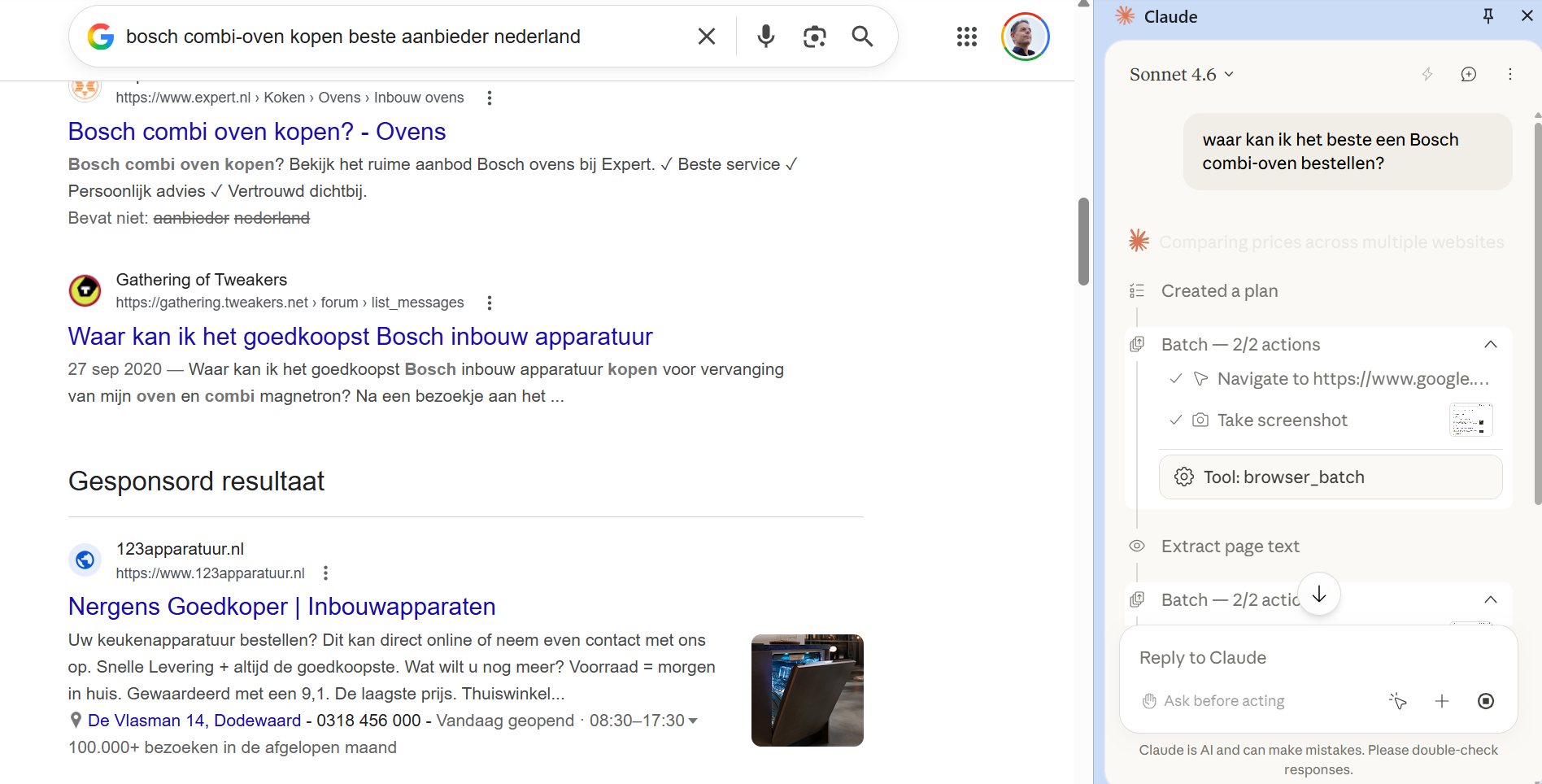Screen dimensions: 1542x784
Task: Click the Claude is AI disclaimer text
Action: click(1318, 760)
